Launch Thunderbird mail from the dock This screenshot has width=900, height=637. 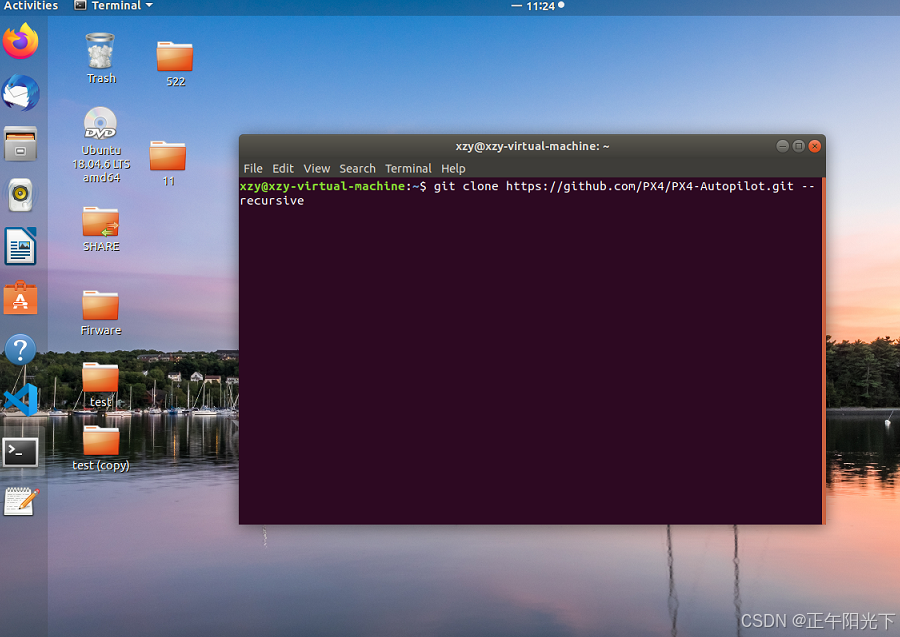(x=21, y=92)
